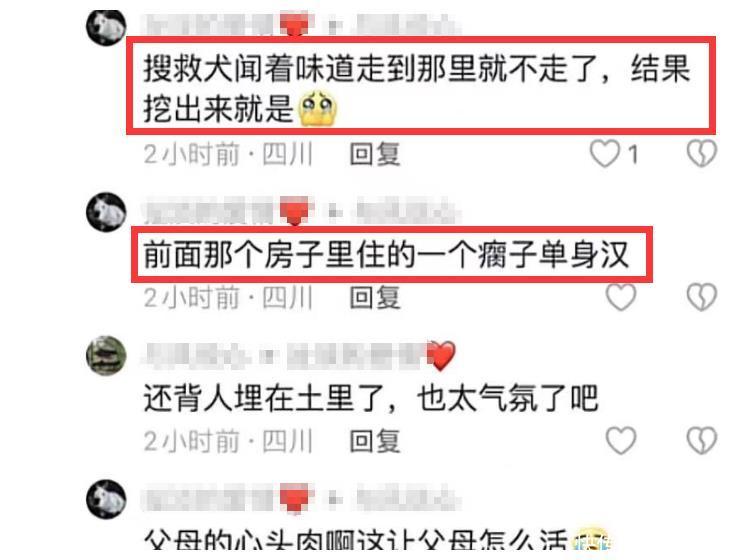Open the green landscape avatar profile
This screenshot has height=560, width=734.
(x=106, y=355)
